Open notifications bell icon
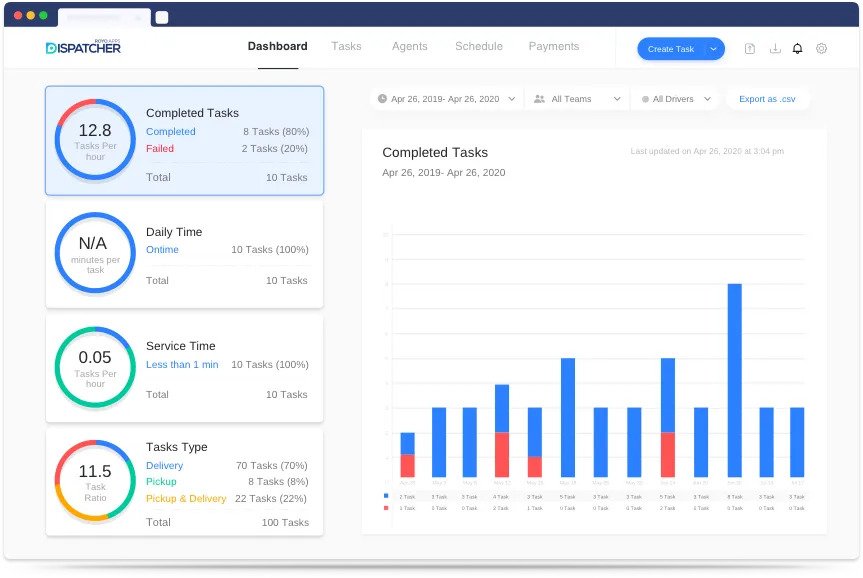Screen dimensions: 863x578 coord(797,48)
